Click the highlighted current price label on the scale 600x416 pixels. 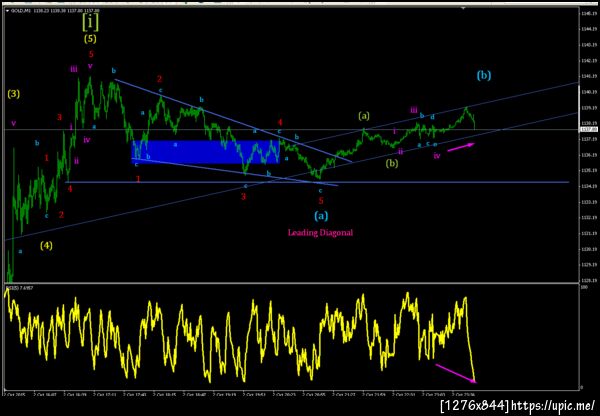[589, 129]
